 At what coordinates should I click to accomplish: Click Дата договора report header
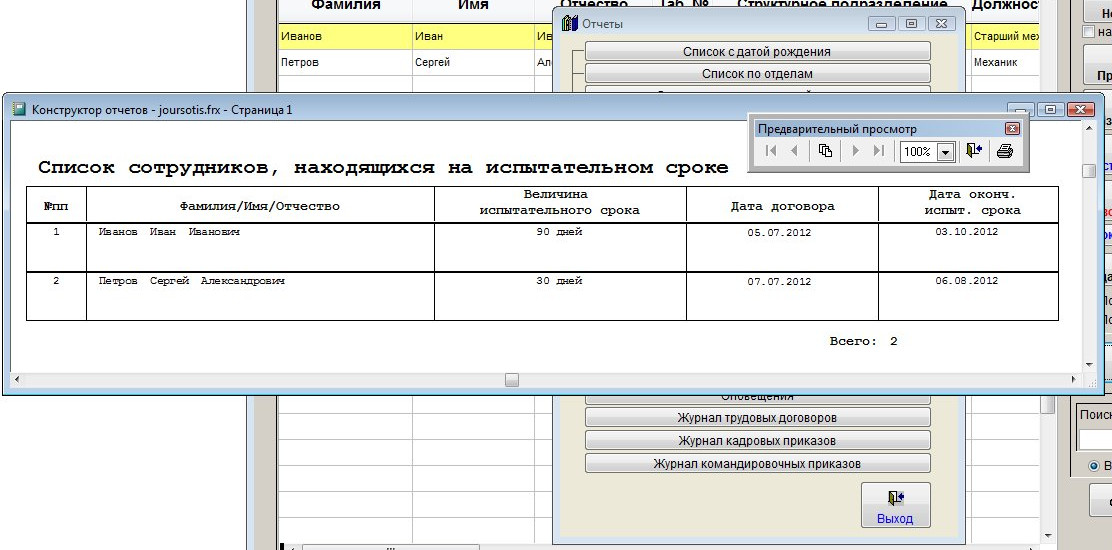click(783, 206)
